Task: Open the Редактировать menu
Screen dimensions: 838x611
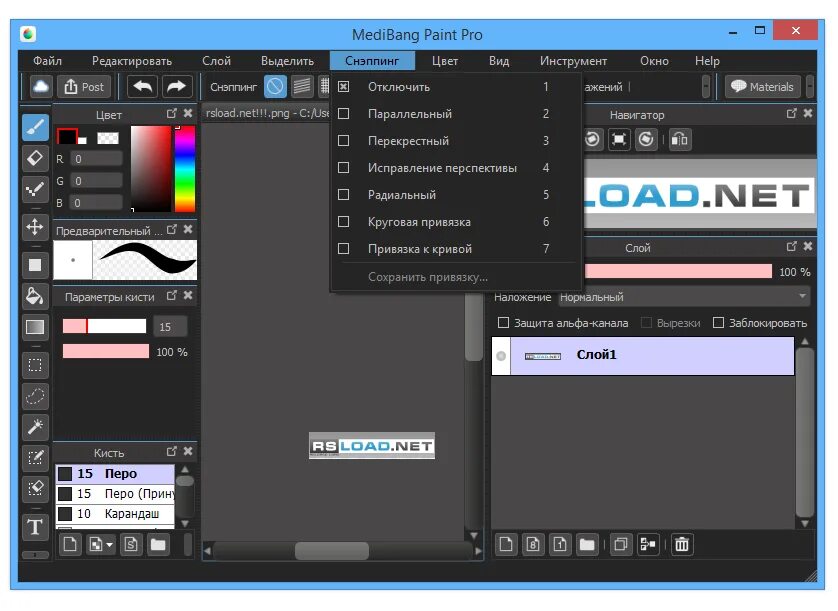Action: point(132,61)
